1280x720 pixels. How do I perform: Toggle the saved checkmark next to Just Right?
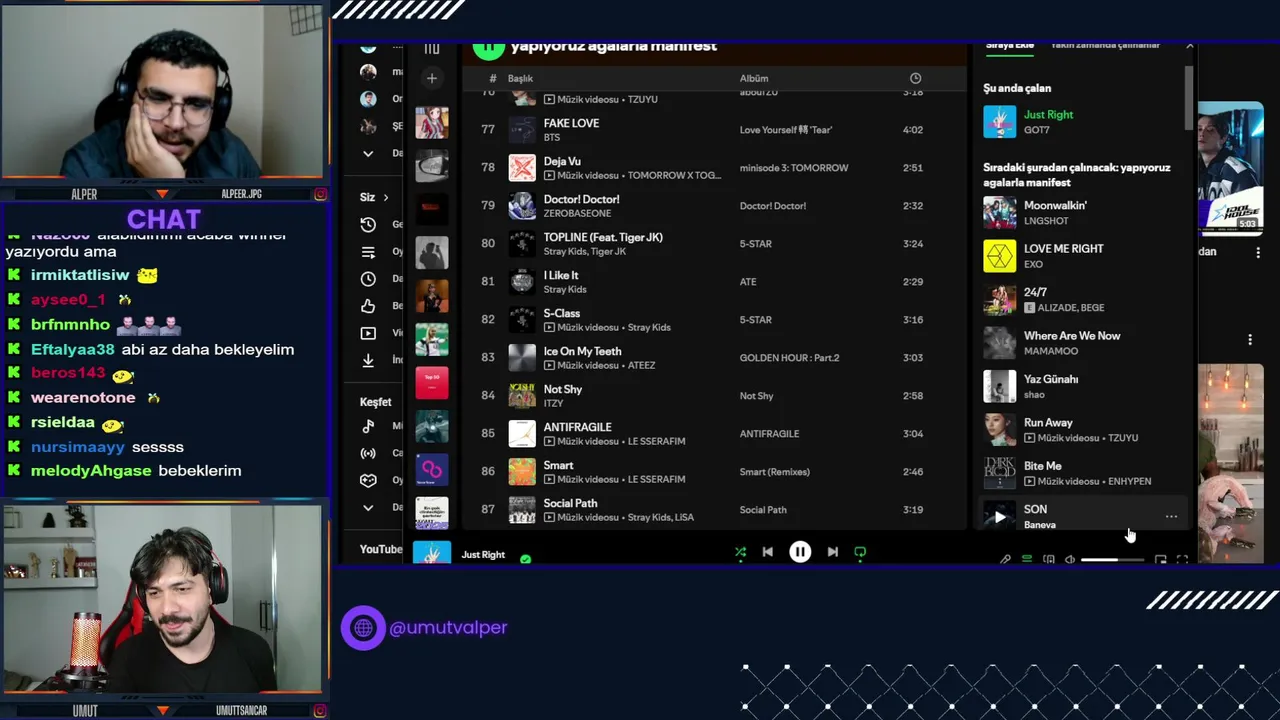point(525,559)
